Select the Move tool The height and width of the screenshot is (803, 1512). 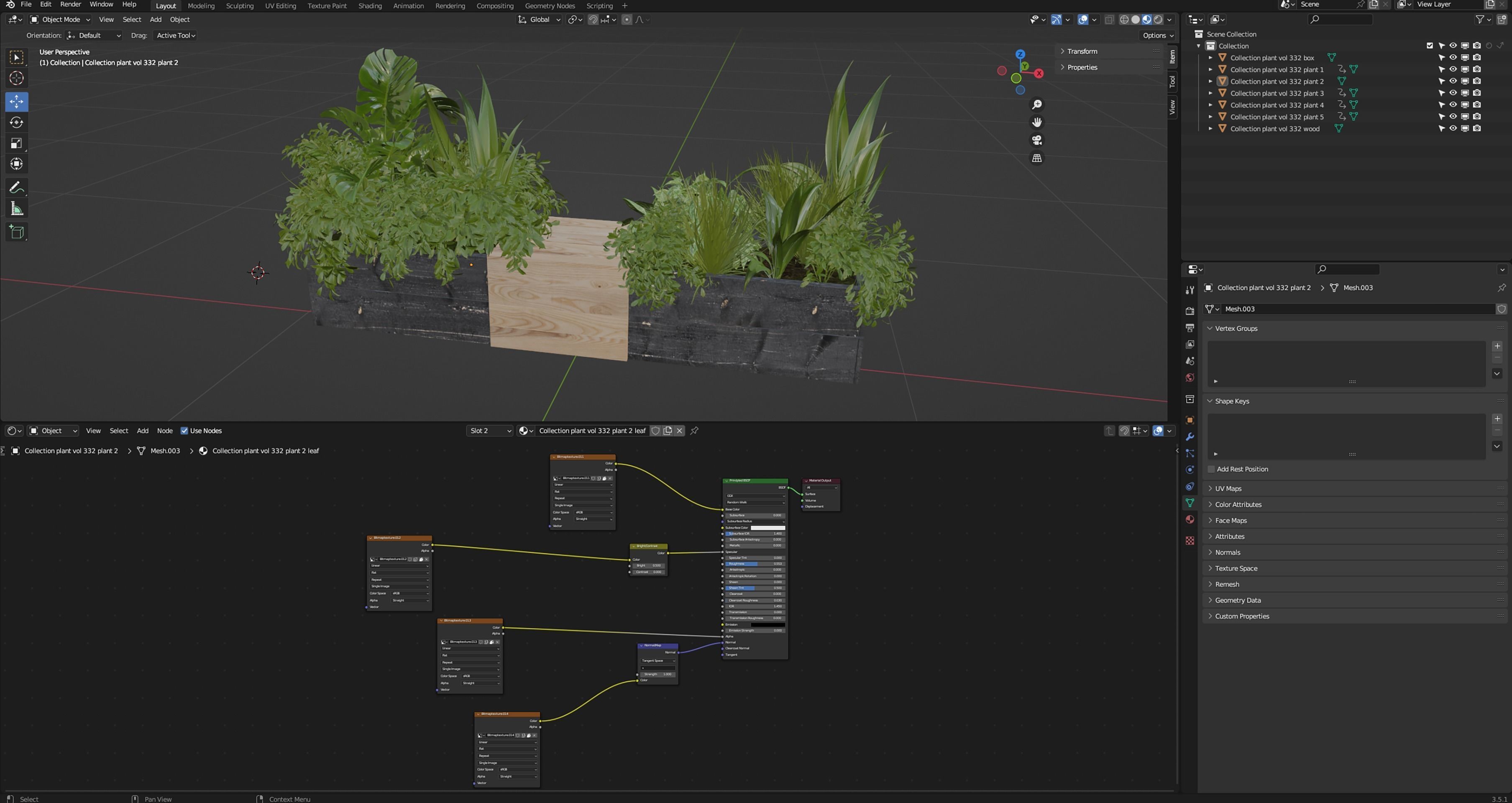[16, 102]
